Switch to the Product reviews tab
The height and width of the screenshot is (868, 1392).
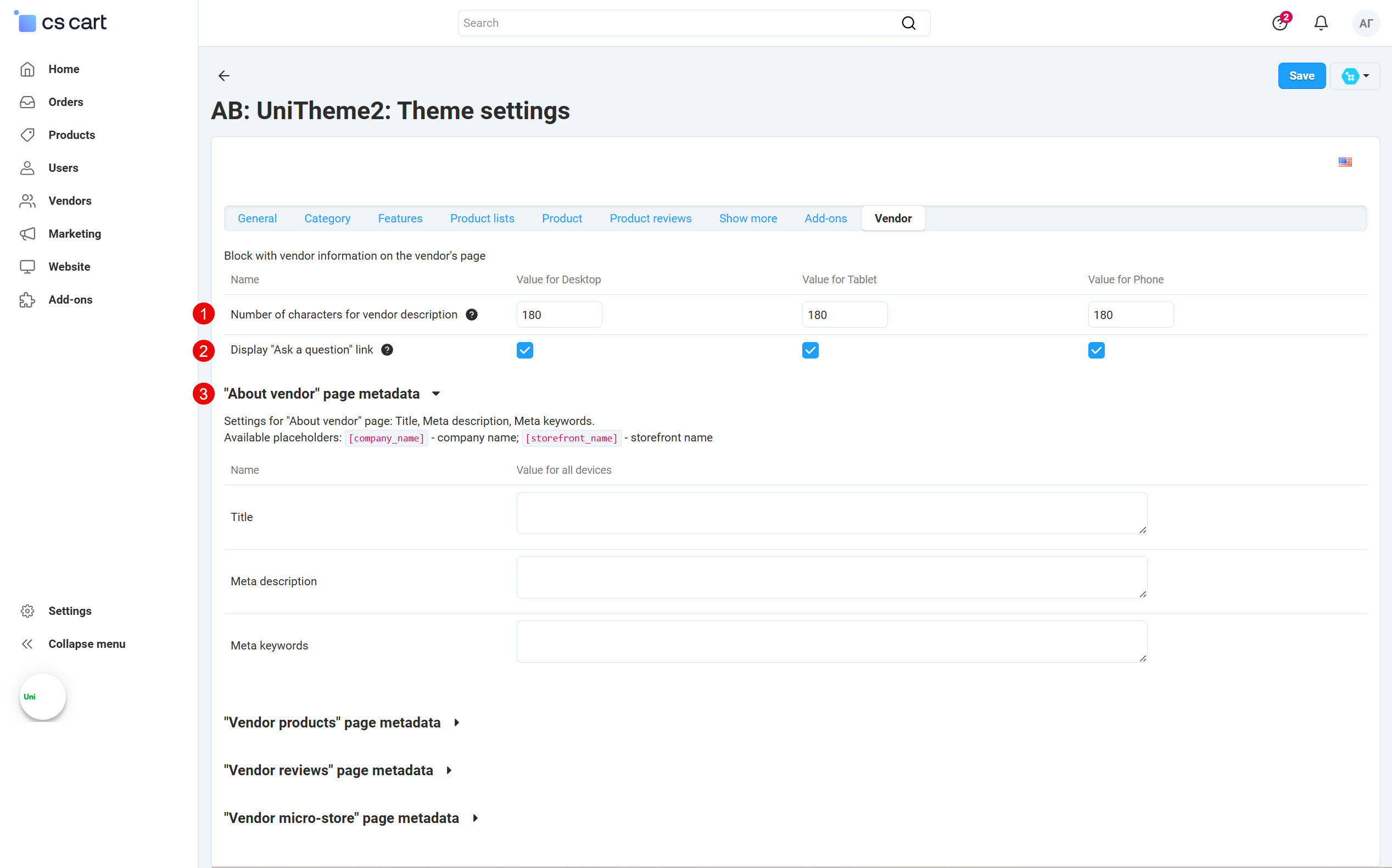[650, 218]
